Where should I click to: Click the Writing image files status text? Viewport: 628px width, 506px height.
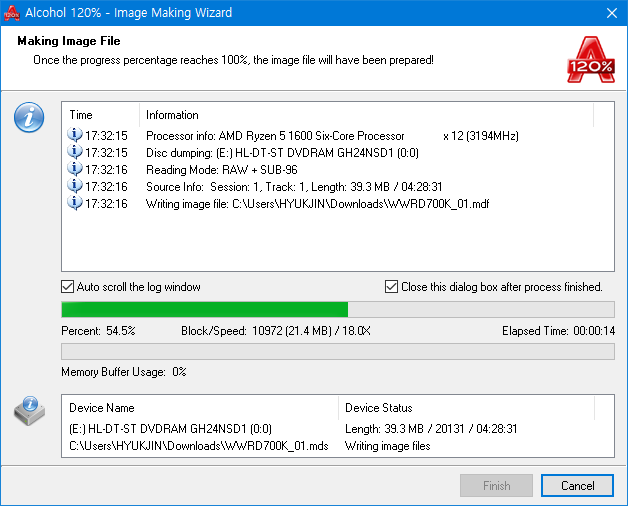point(388,446)
